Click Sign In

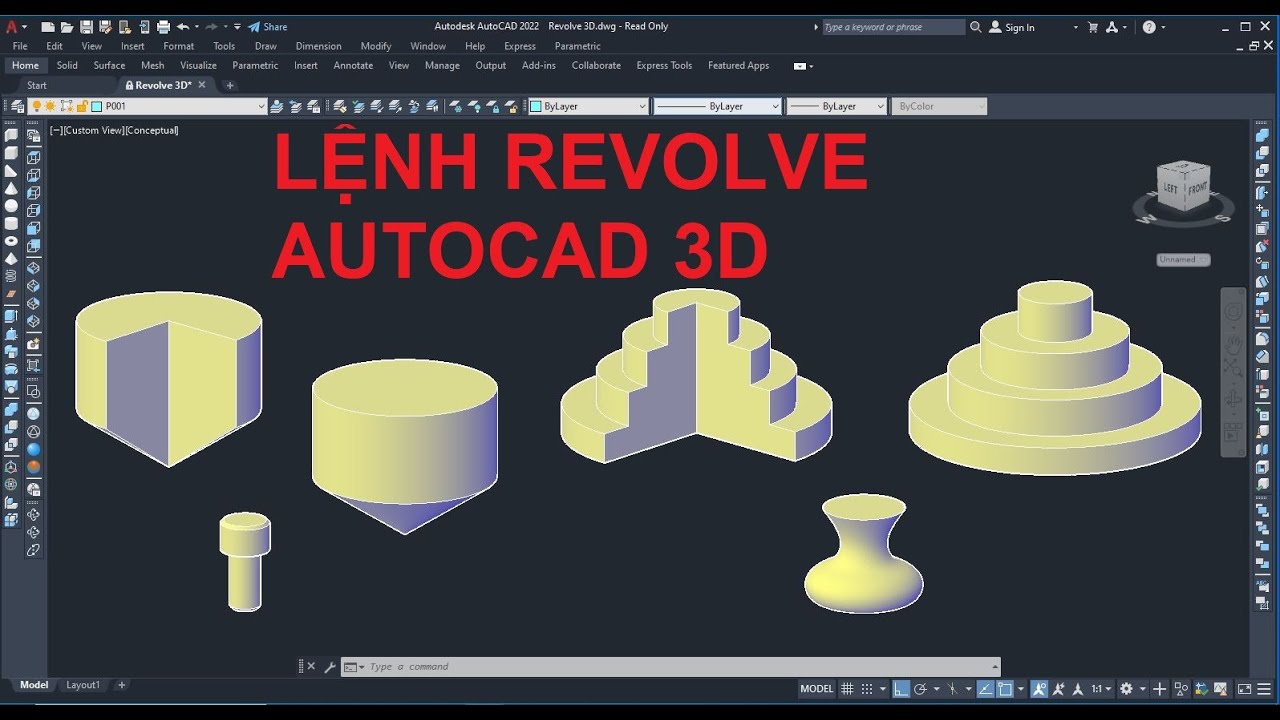pos(1012,27)
